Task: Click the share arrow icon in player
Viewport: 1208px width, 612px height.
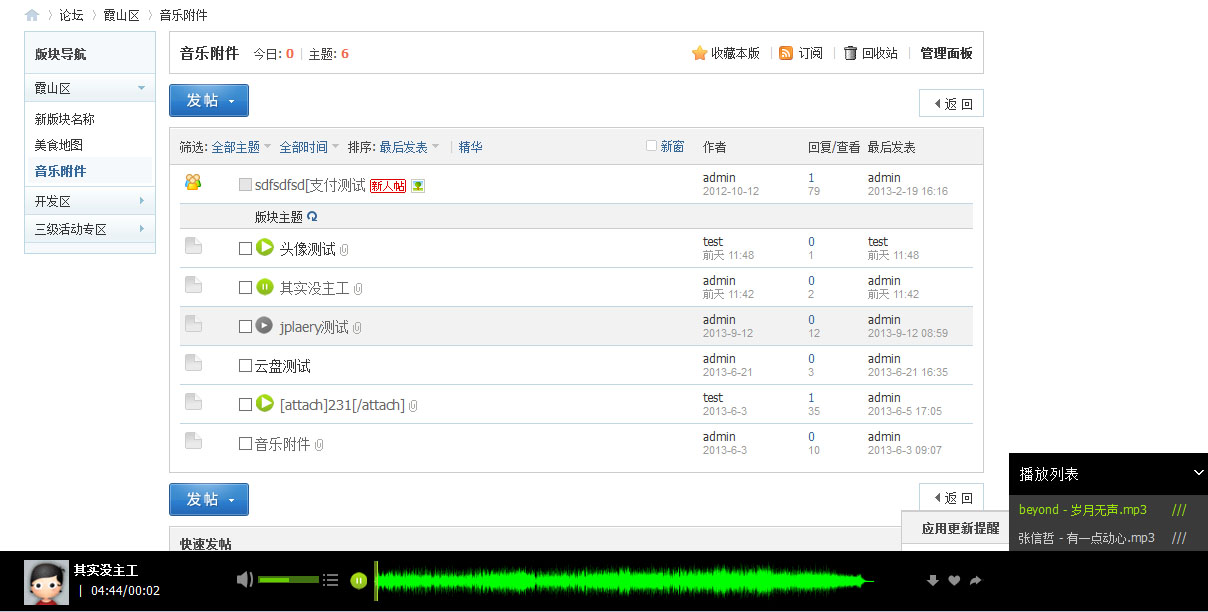Action: [x=976, y=580]
